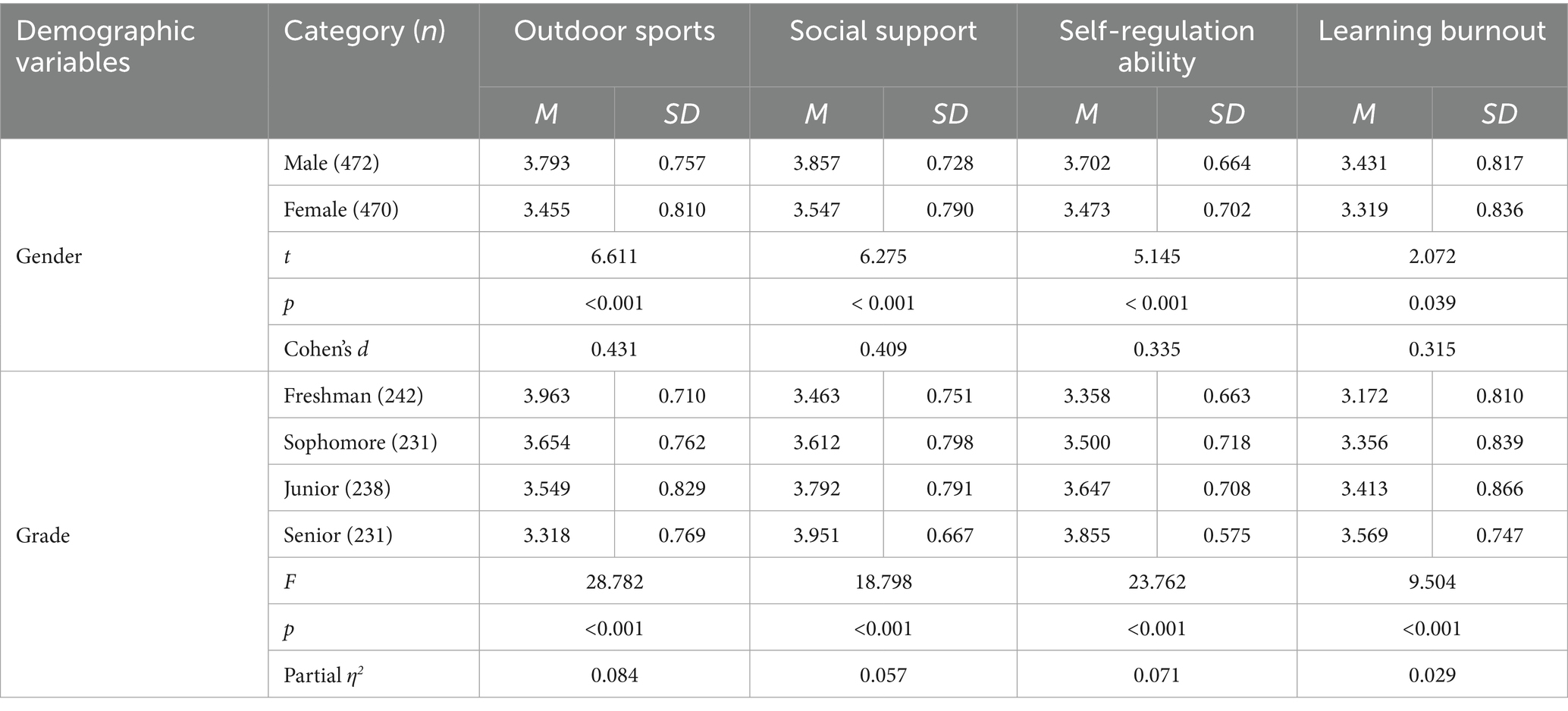This screenshot has height=711, width=1568.
Task: Select the Grade group cell
Action: point(42,535)
